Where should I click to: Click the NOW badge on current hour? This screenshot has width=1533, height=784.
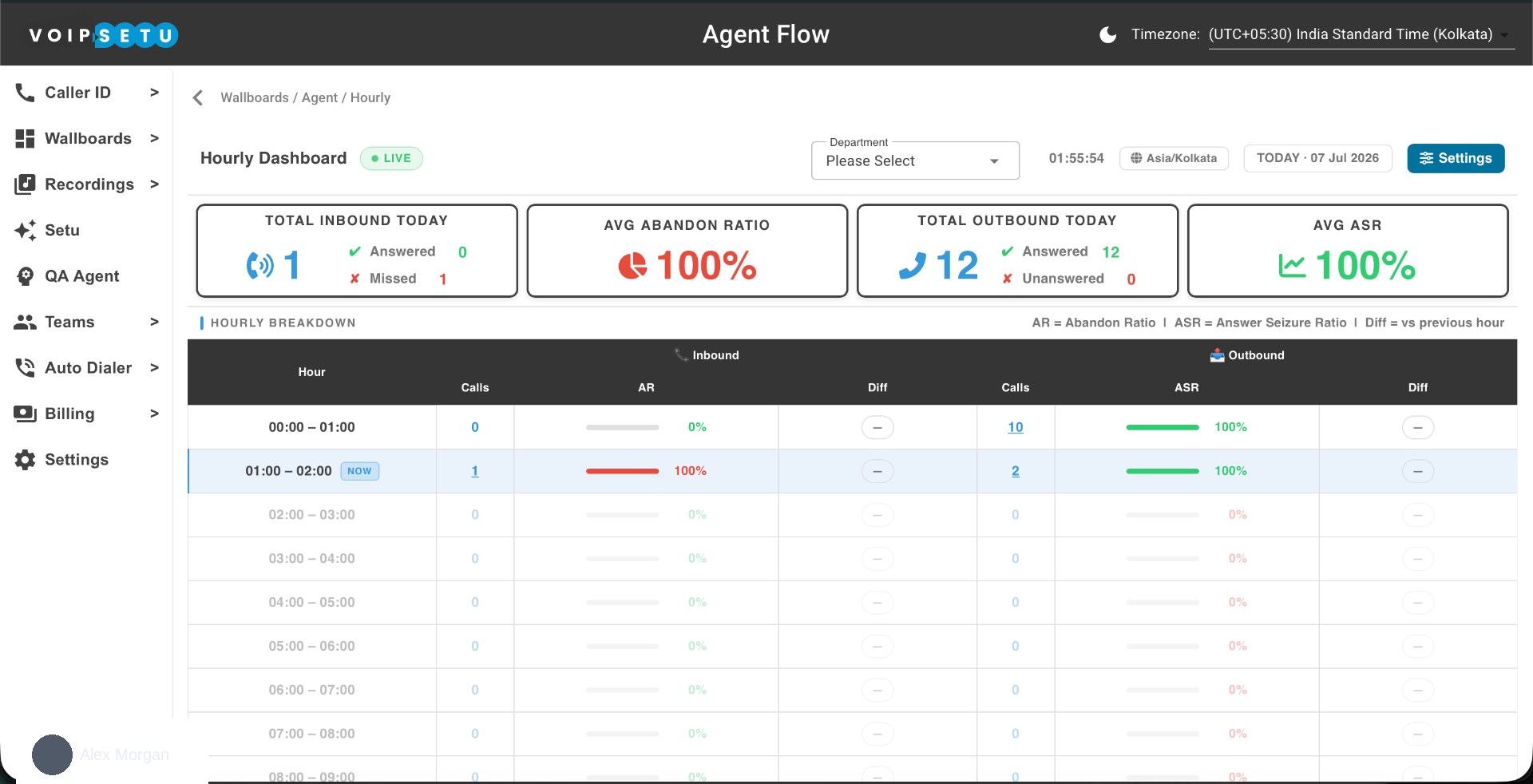tap(360, 471)
